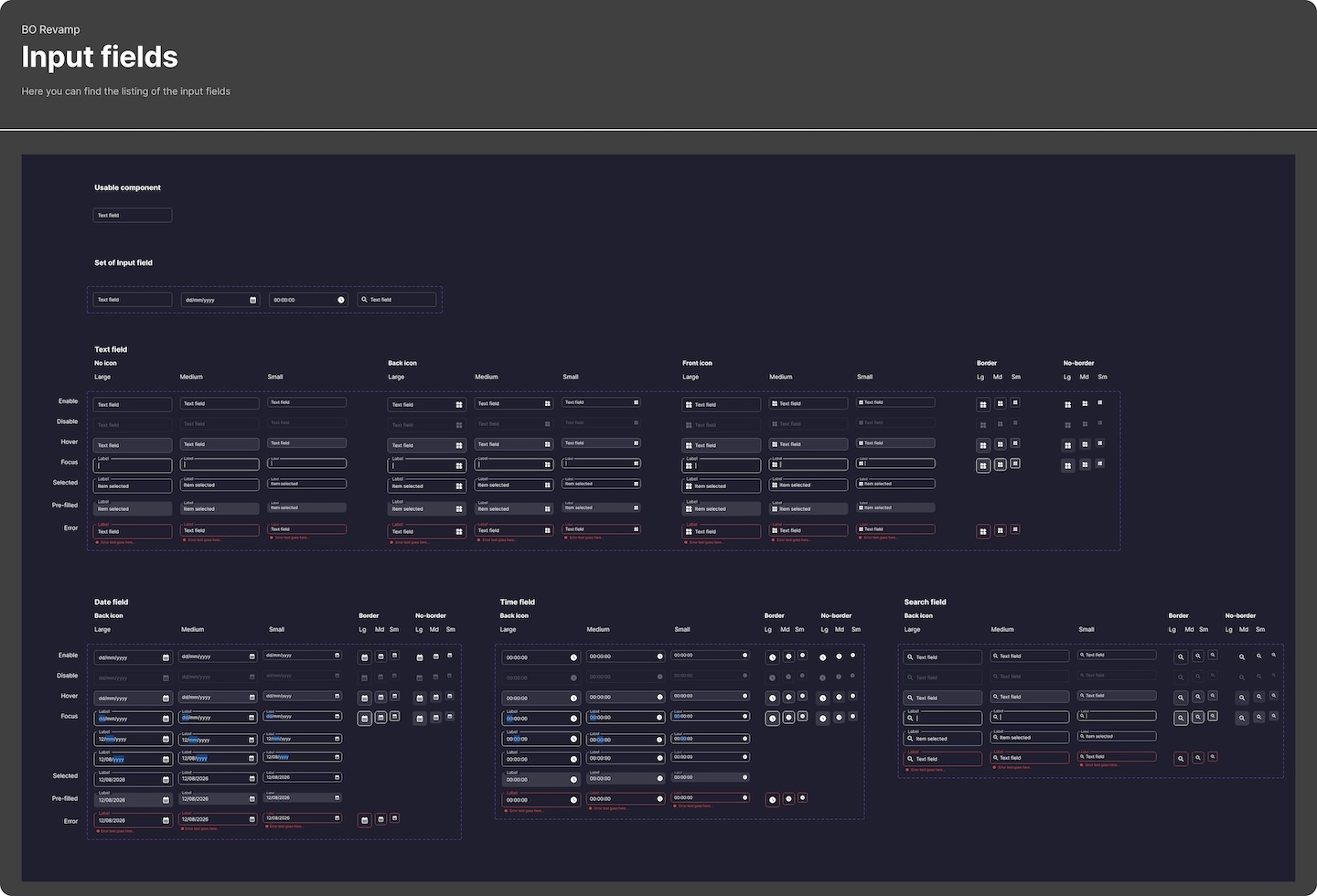Image resolution: width=1317 pixels, height=896 pixels.
Task: Click grid icon in large enabled back-icon text field
Action: (459, 404)
